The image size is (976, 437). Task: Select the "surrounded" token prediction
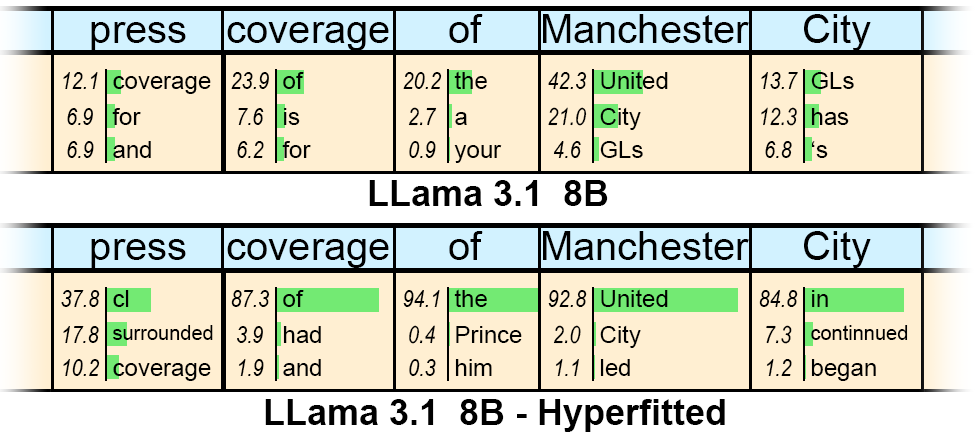pos(162,333)
